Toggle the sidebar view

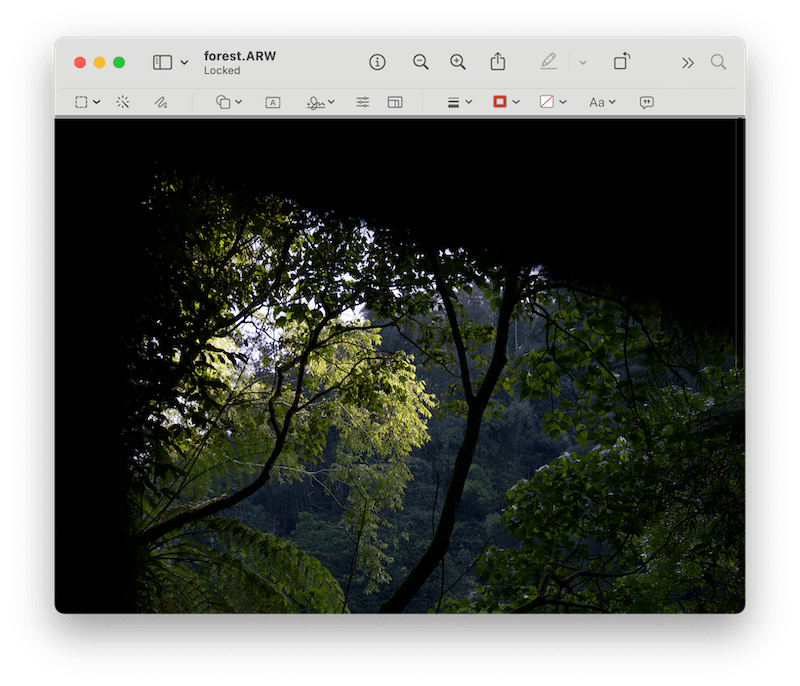pos(163,61)
